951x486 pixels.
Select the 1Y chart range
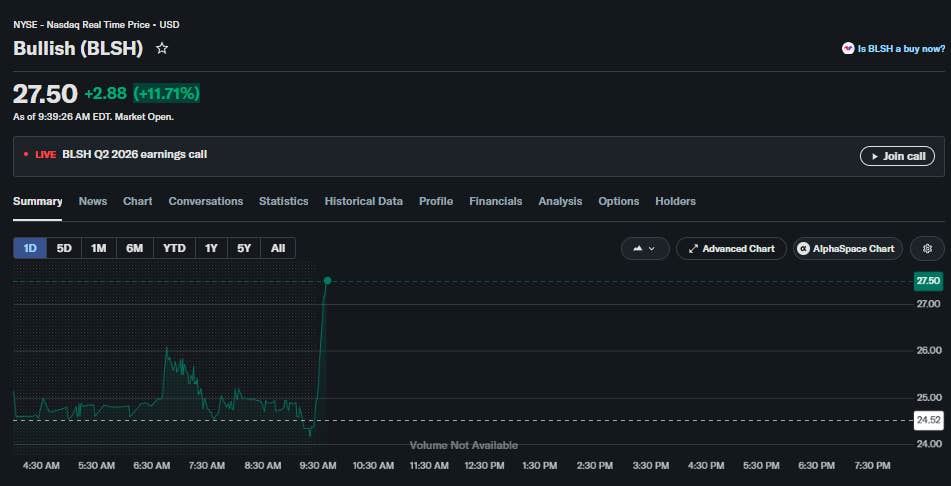click(211, 248)
